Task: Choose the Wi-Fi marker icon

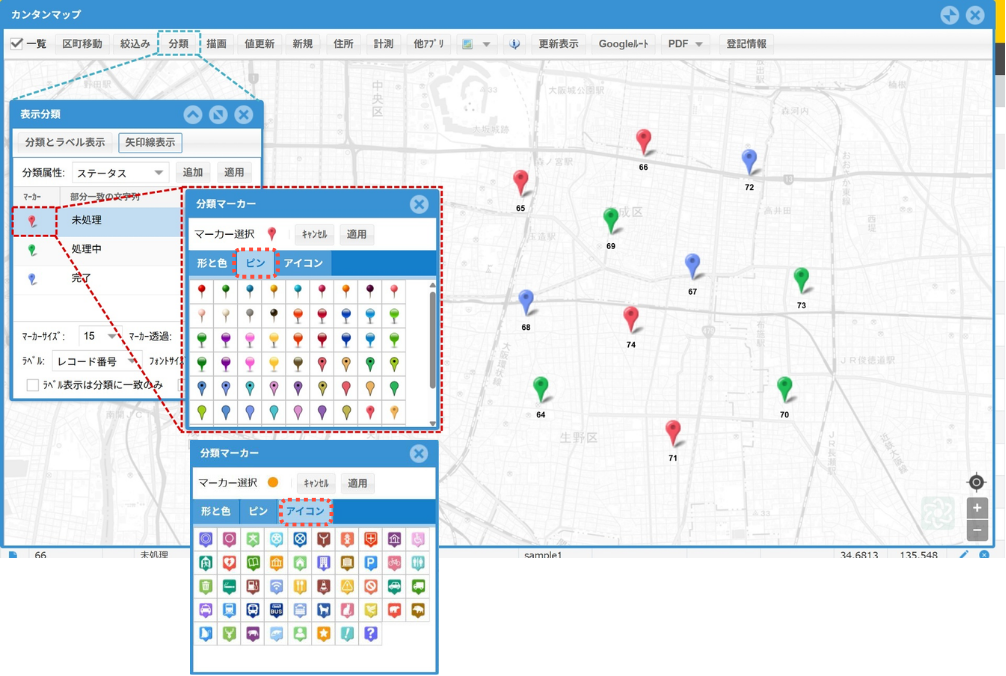Action: [277, 587]
